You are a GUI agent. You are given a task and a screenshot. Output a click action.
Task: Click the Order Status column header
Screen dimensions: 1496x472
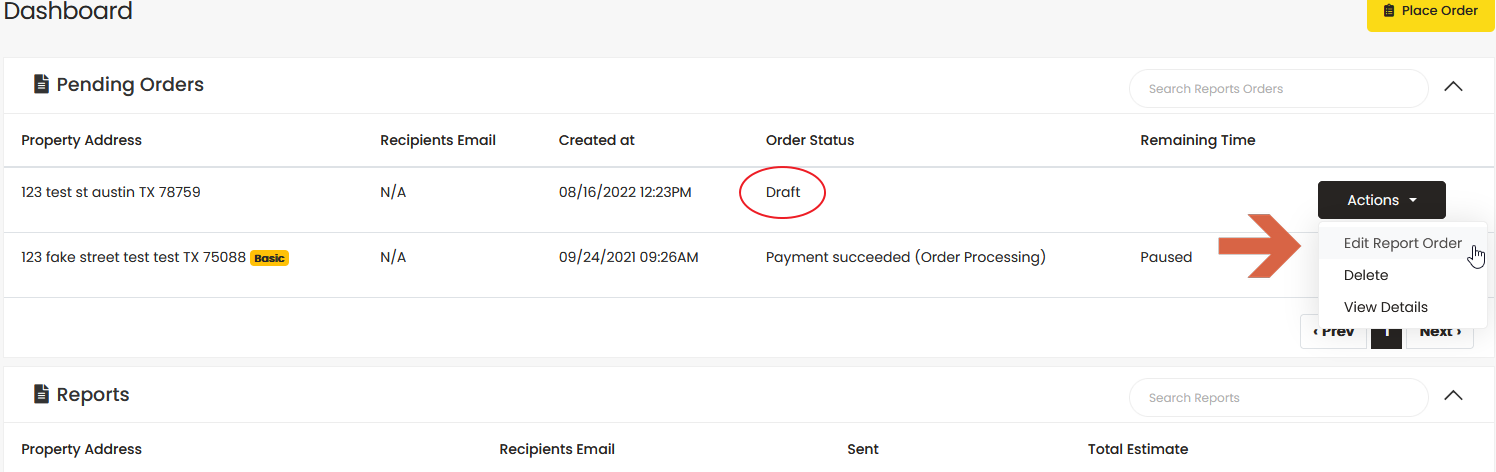click(x=810, y=140)
